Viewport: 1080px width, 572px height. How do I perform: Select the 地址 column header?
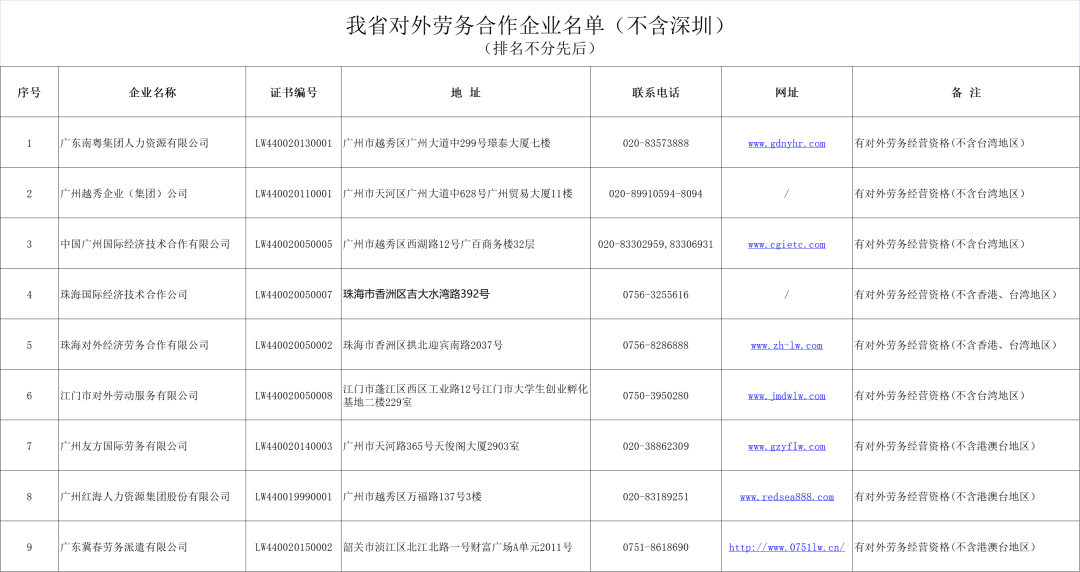click(466, 92)
